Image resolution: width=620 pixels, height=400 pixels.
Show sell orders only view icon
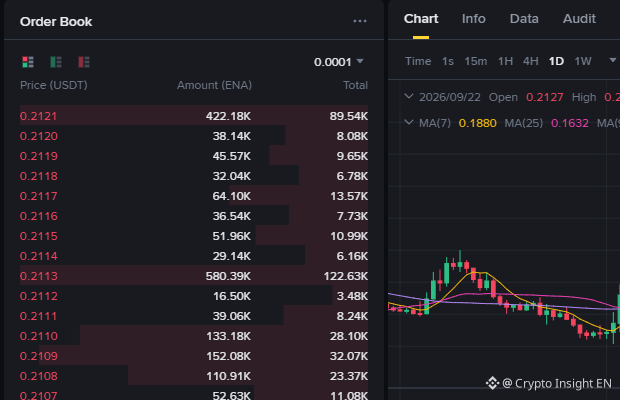pyautogui.click(x=84, y=62)
